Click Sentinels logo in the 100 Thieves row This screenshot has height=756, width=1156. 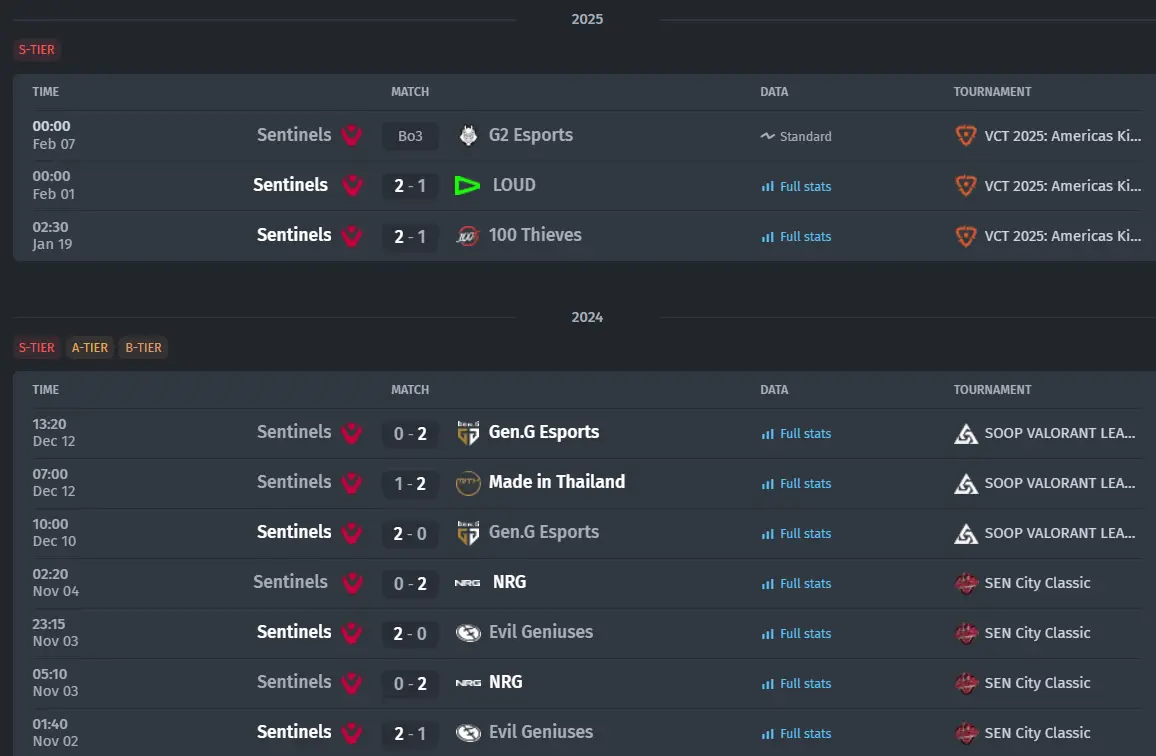pyautogui.click(x=352, y=236)
